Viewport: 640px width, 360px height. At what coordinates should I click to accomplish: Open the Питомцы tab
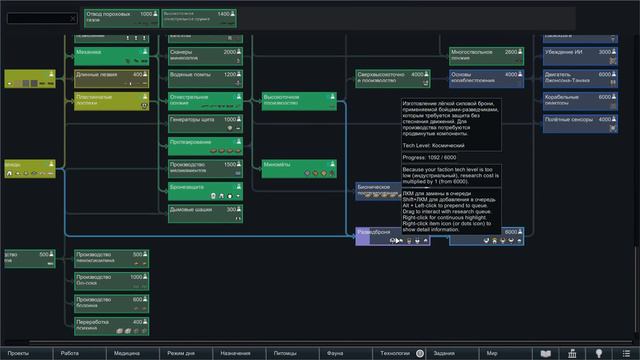pos(293,353)
